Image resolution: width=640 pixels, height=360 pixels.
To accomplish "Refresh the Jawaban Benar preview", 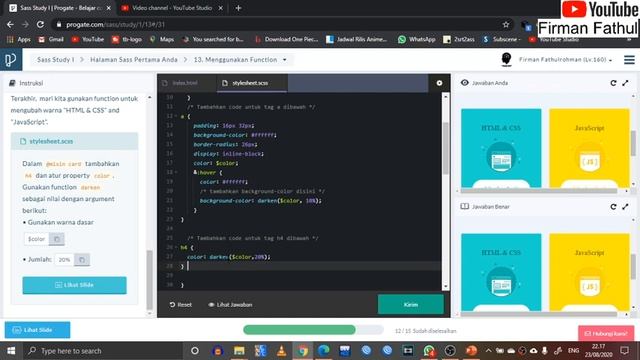I will tap(613, 207).
